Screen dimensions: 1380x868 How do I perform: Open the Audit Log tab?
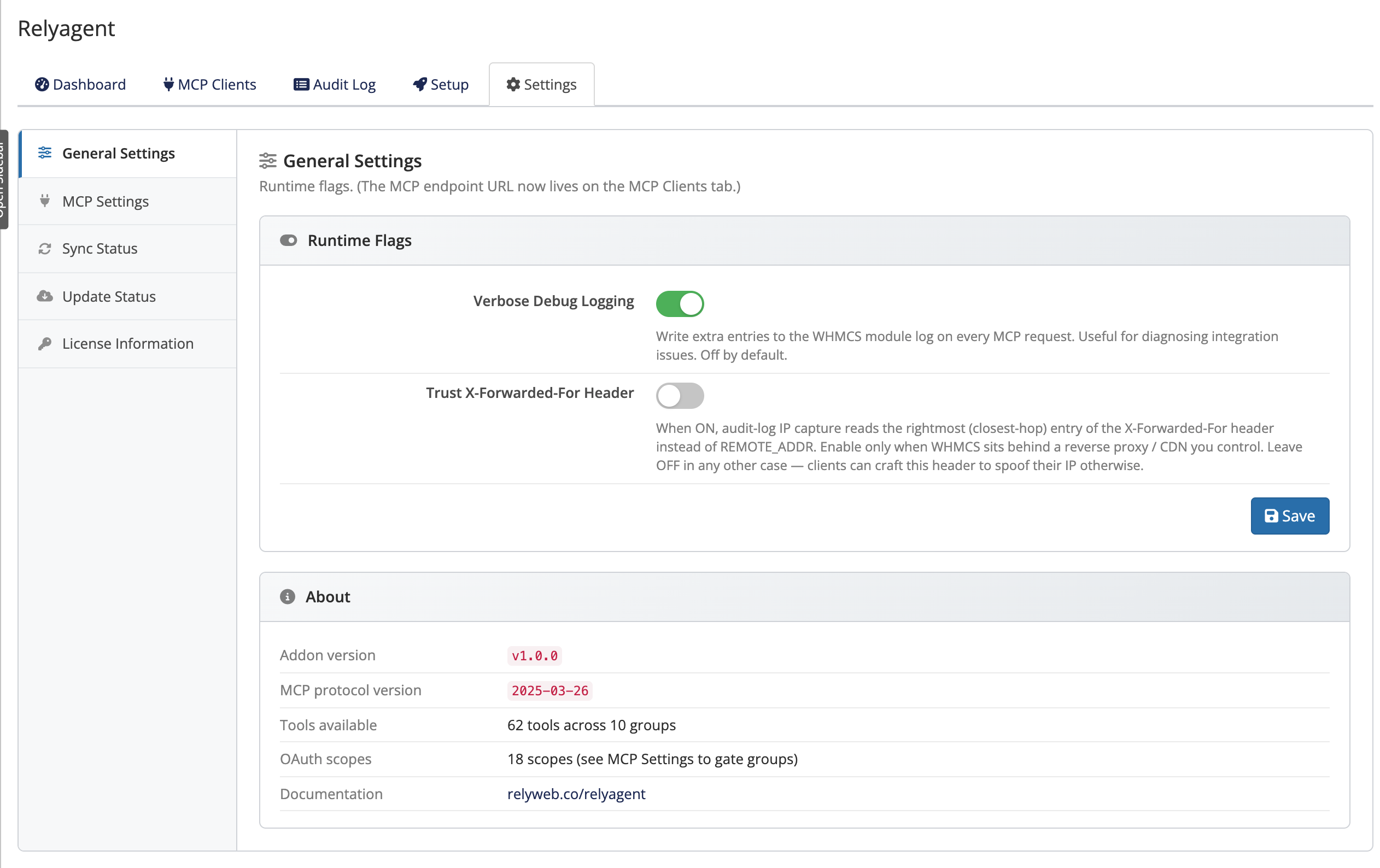point(334,84)
